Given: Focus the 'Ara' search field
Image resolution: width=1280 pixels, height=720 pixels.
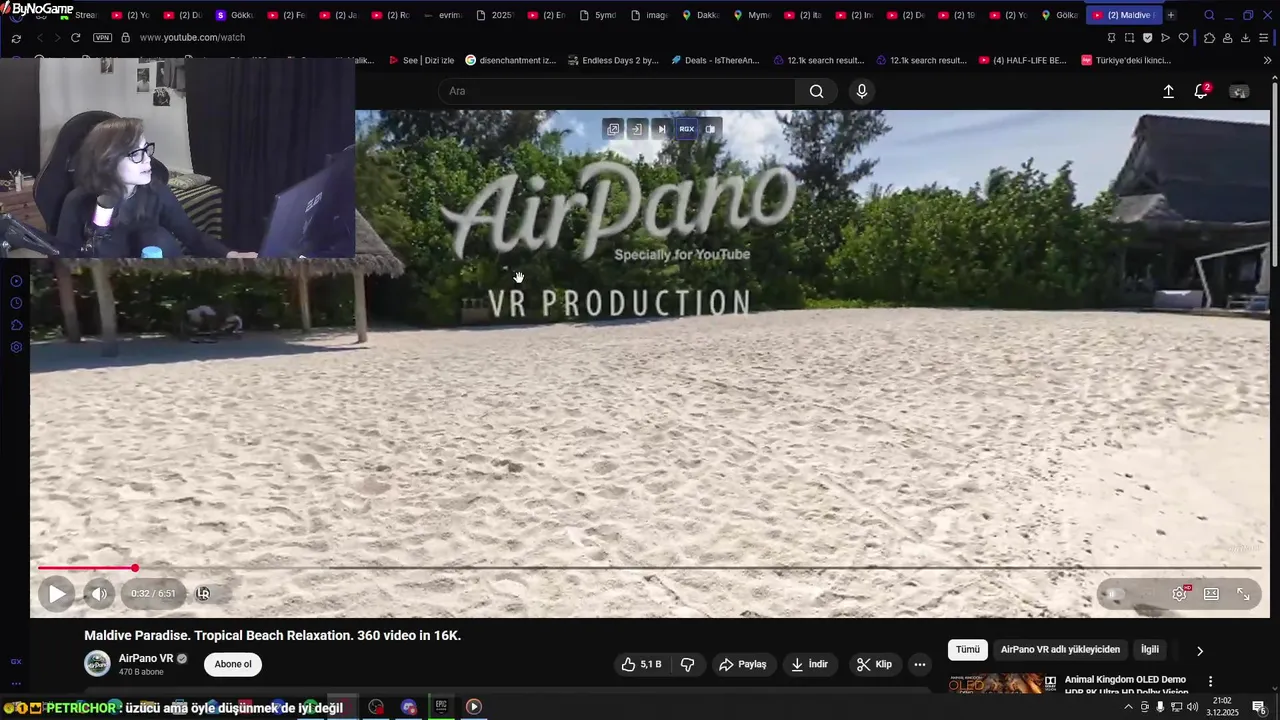Looking at the screenshot, I should [x=617, y=91].
